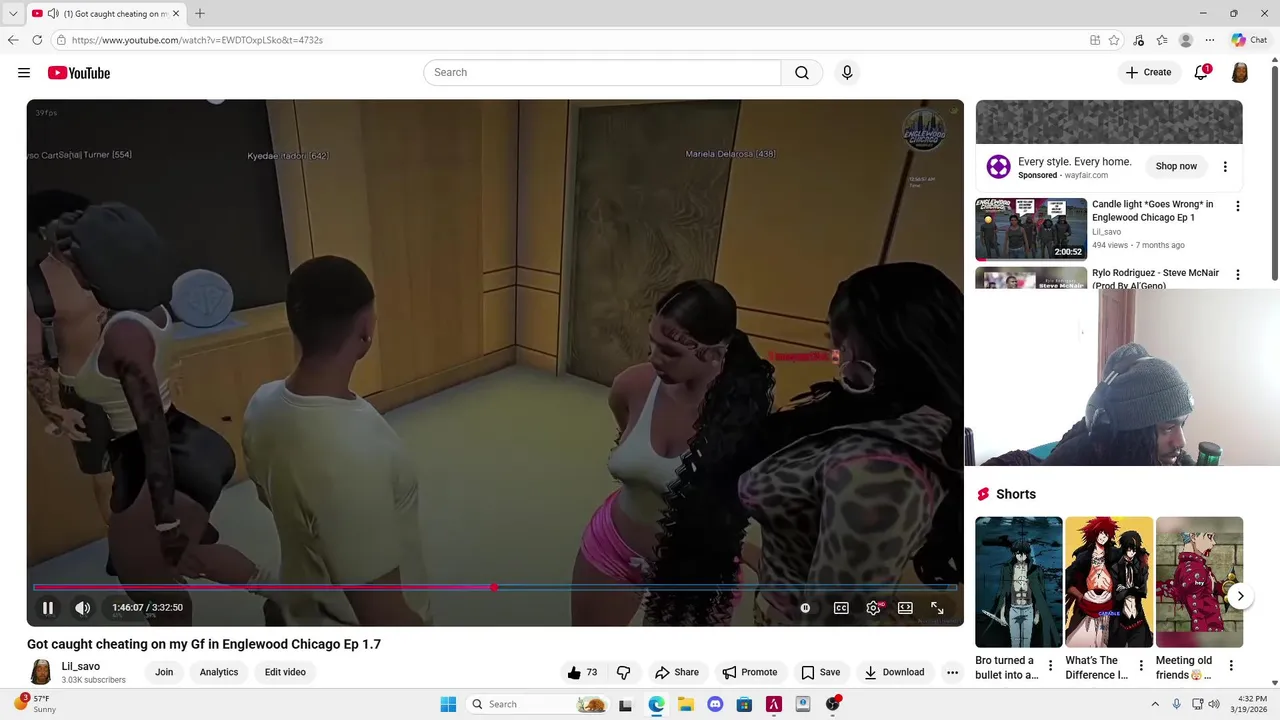Open the YouTube guide hamburger menu

(24, 72)
